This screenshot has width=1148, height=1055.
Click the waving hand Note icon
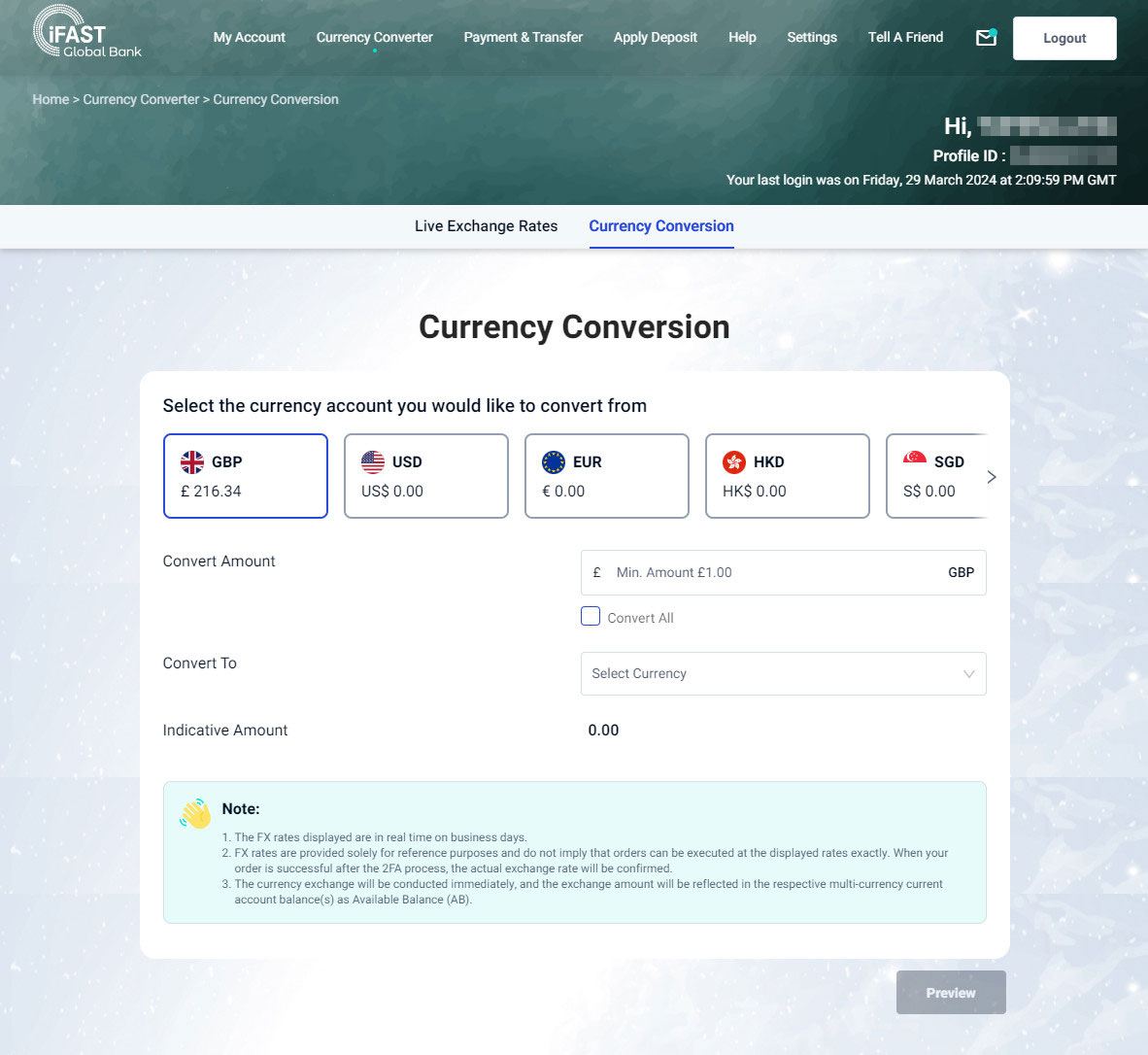[x=195, y=813]
